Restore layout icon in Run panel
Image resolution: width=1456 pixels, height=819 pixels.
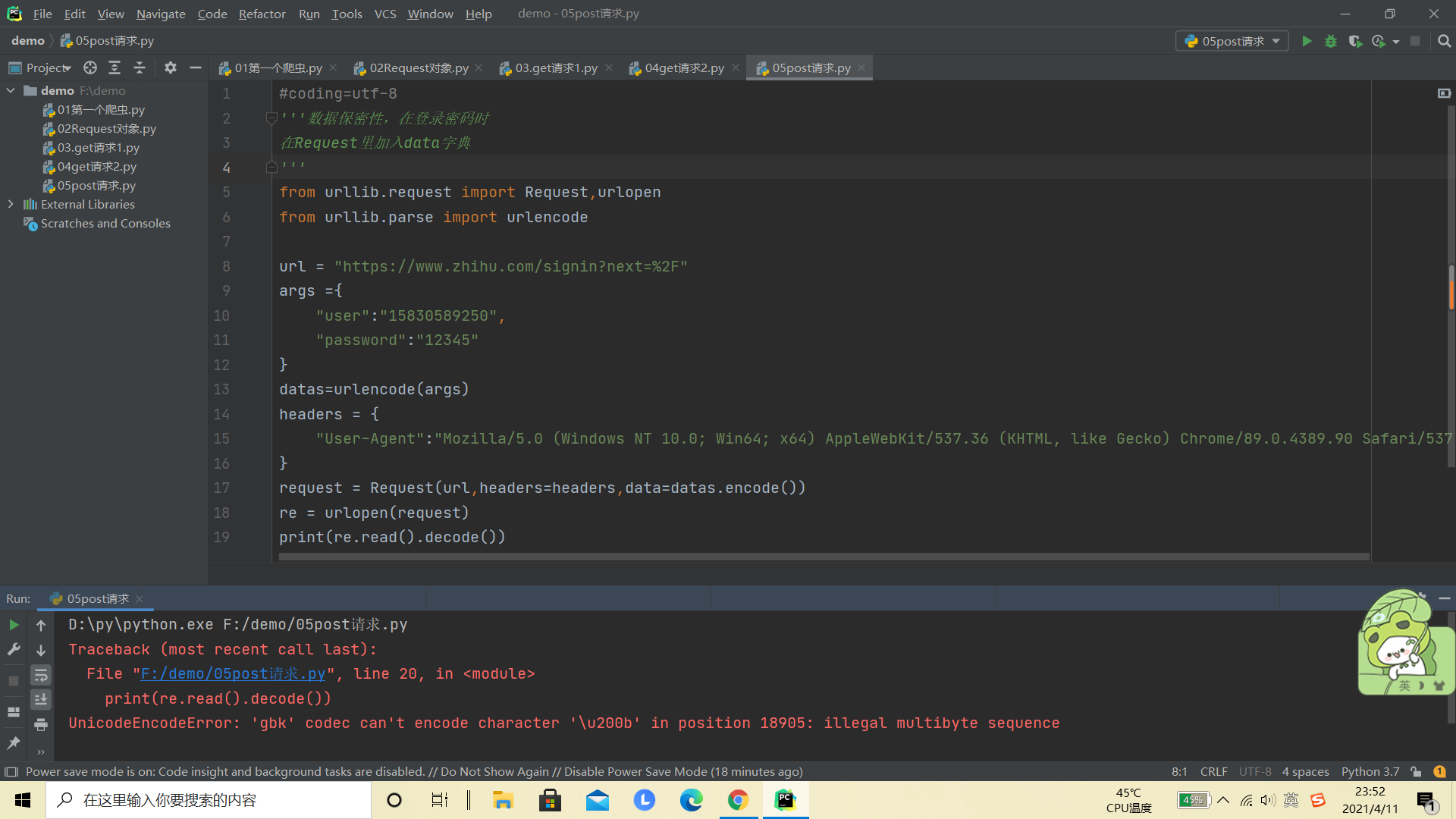(x=14, y=712)
